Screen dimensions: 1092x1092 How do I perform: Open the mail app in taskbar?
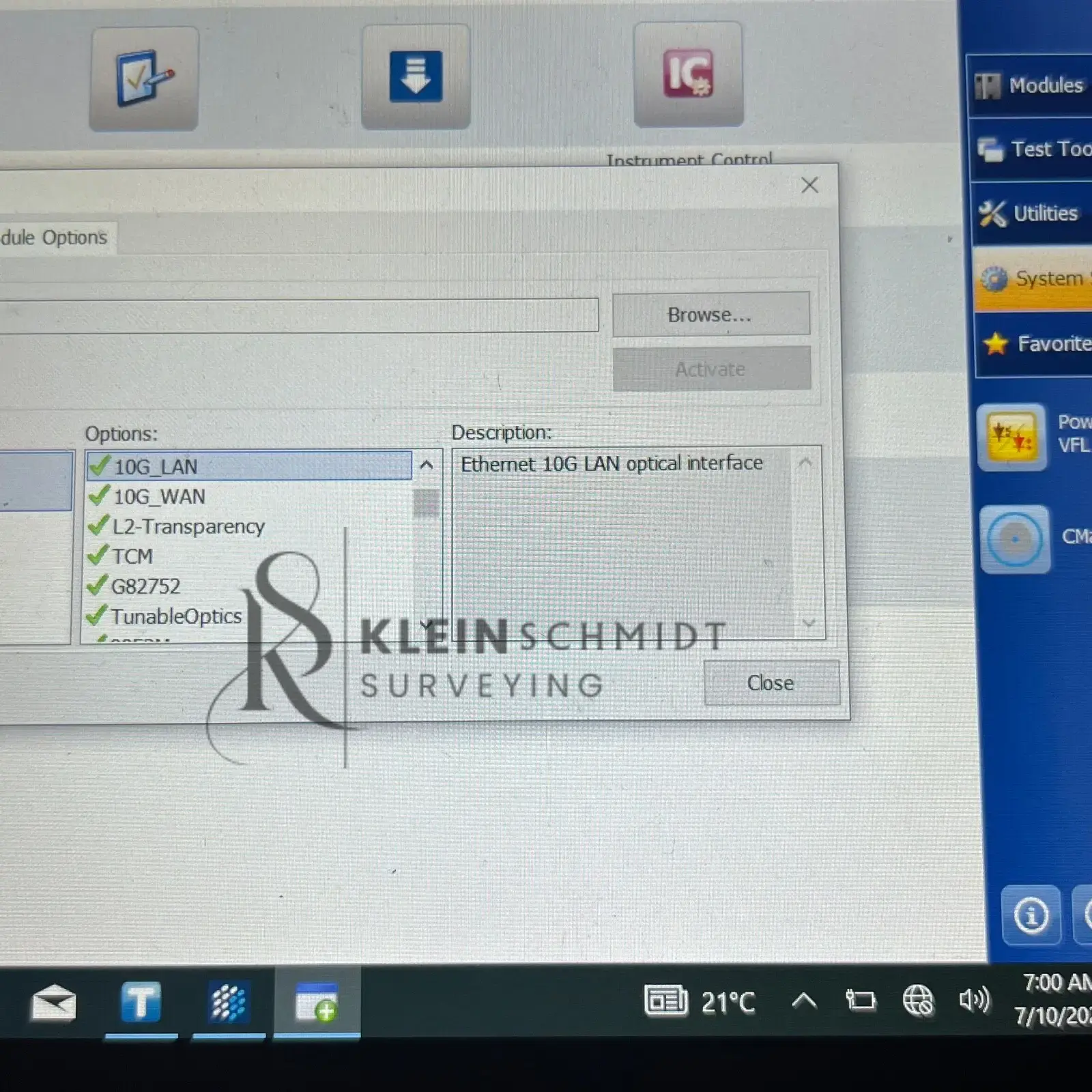tap(53, 1003)
